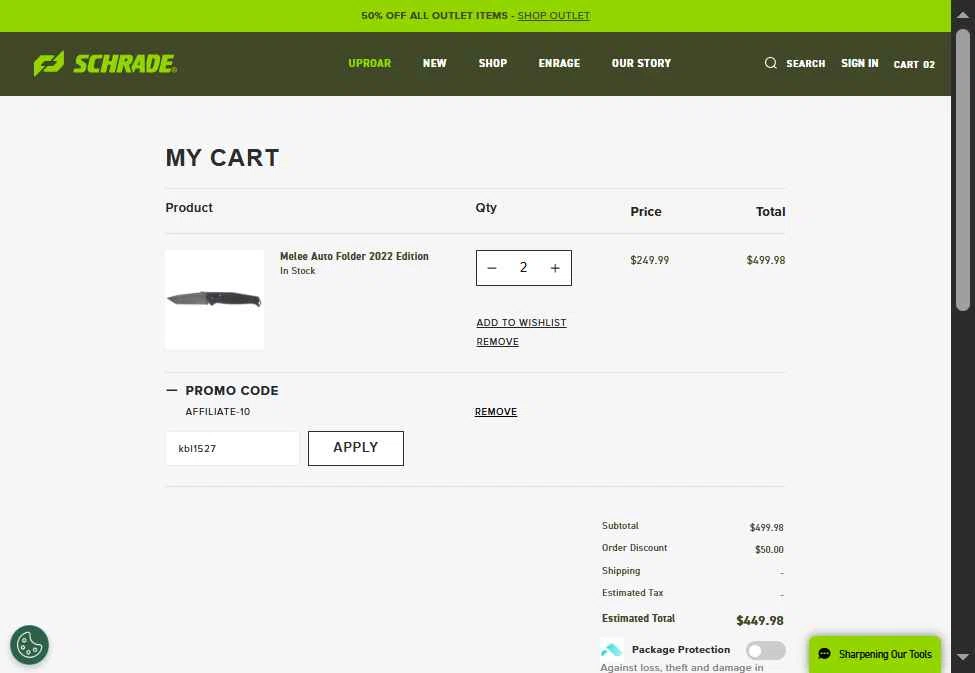The height and width of the screenshot is (673, 975).
Task: Open the Enrage menu item
Action: pyautogui.click(x=559, y=63)
